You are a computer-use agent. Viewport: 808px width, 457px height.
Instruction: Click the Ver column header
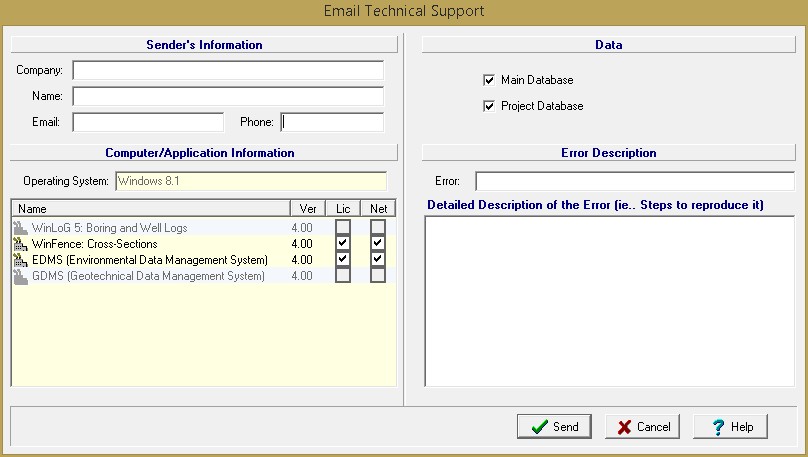308,209
